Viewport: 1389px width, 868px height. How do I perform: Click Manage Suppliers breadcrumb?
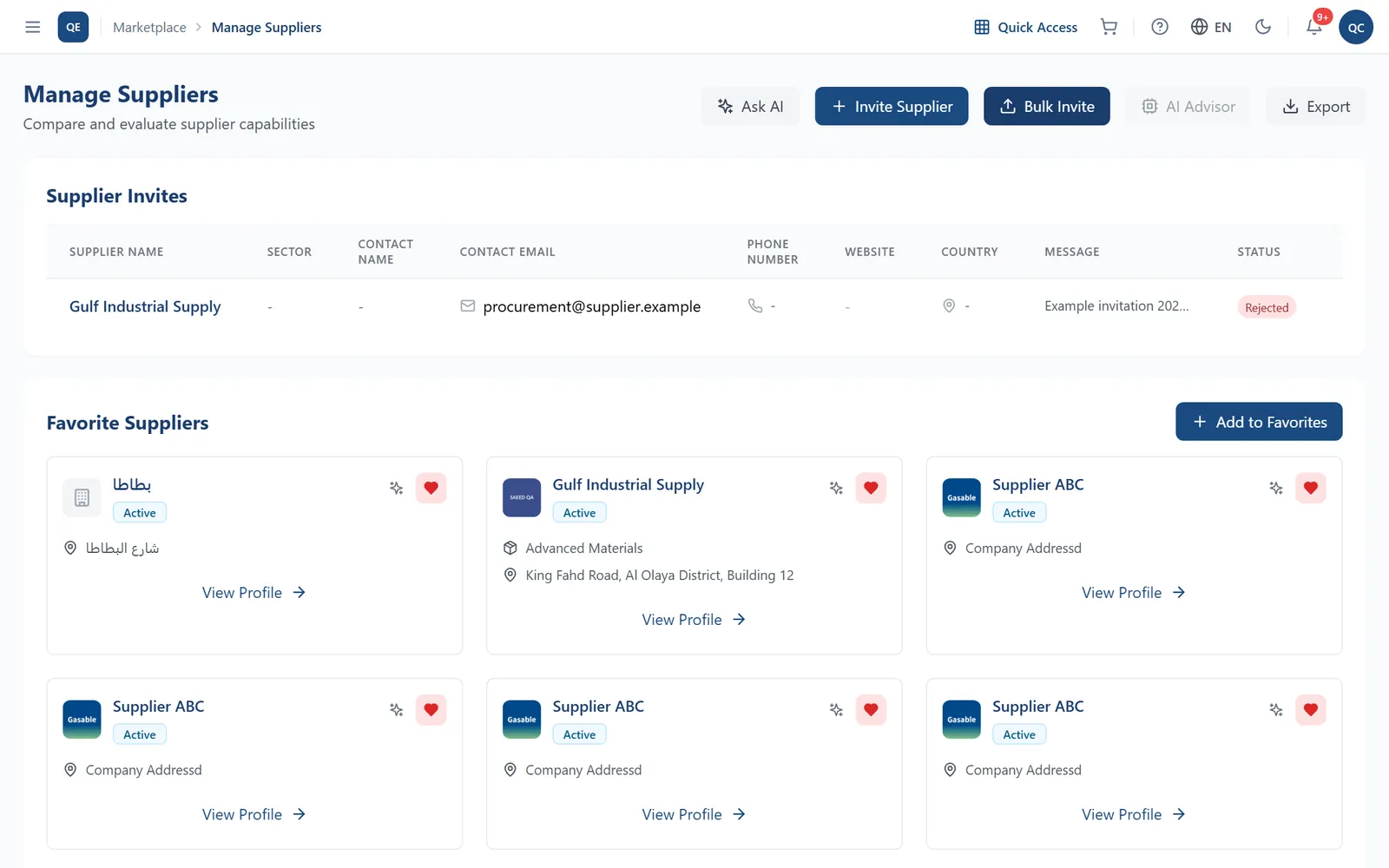(267, 27)
